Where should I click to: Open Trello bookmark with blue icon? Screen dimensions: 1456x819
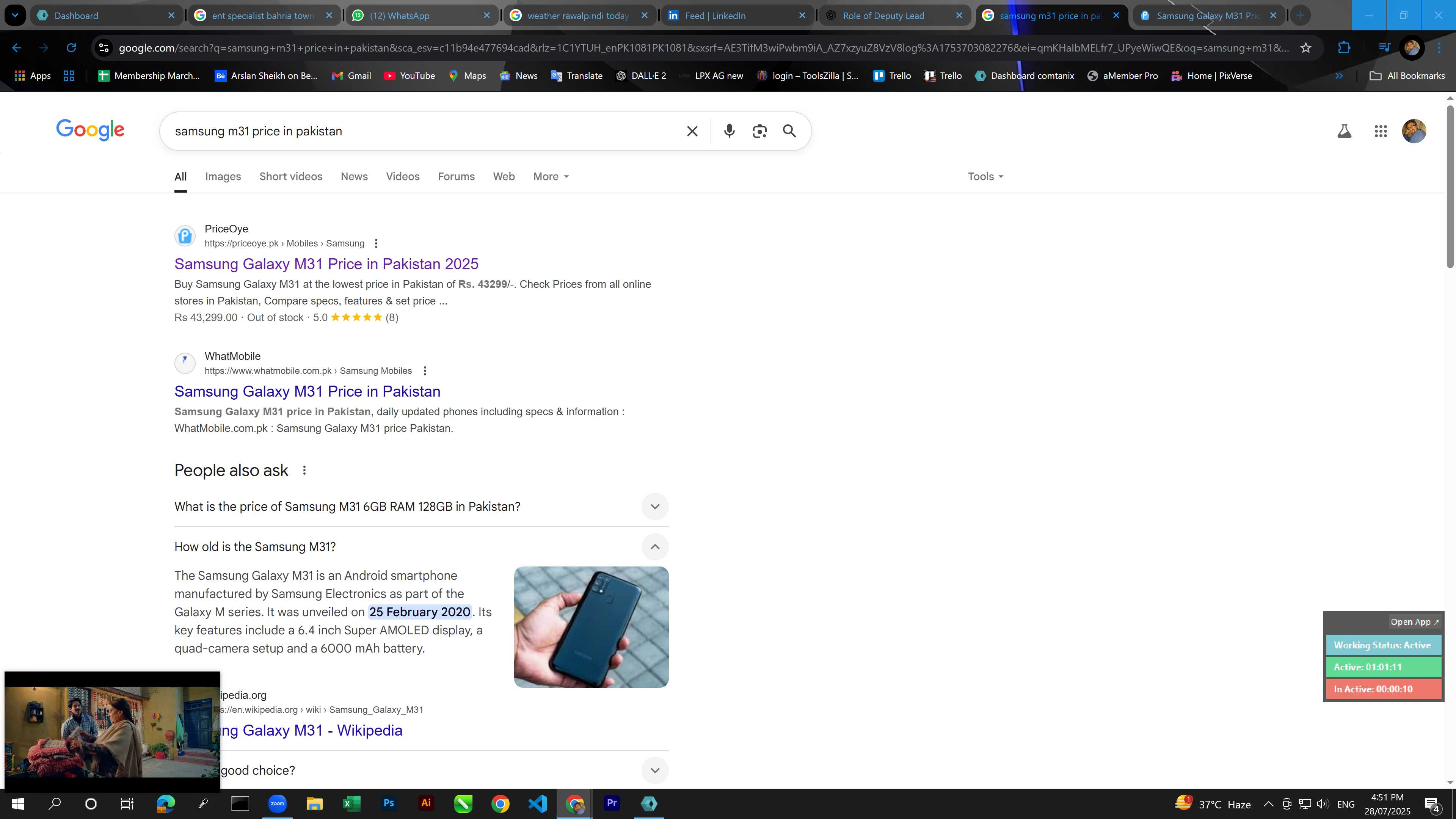click(892, 76)
